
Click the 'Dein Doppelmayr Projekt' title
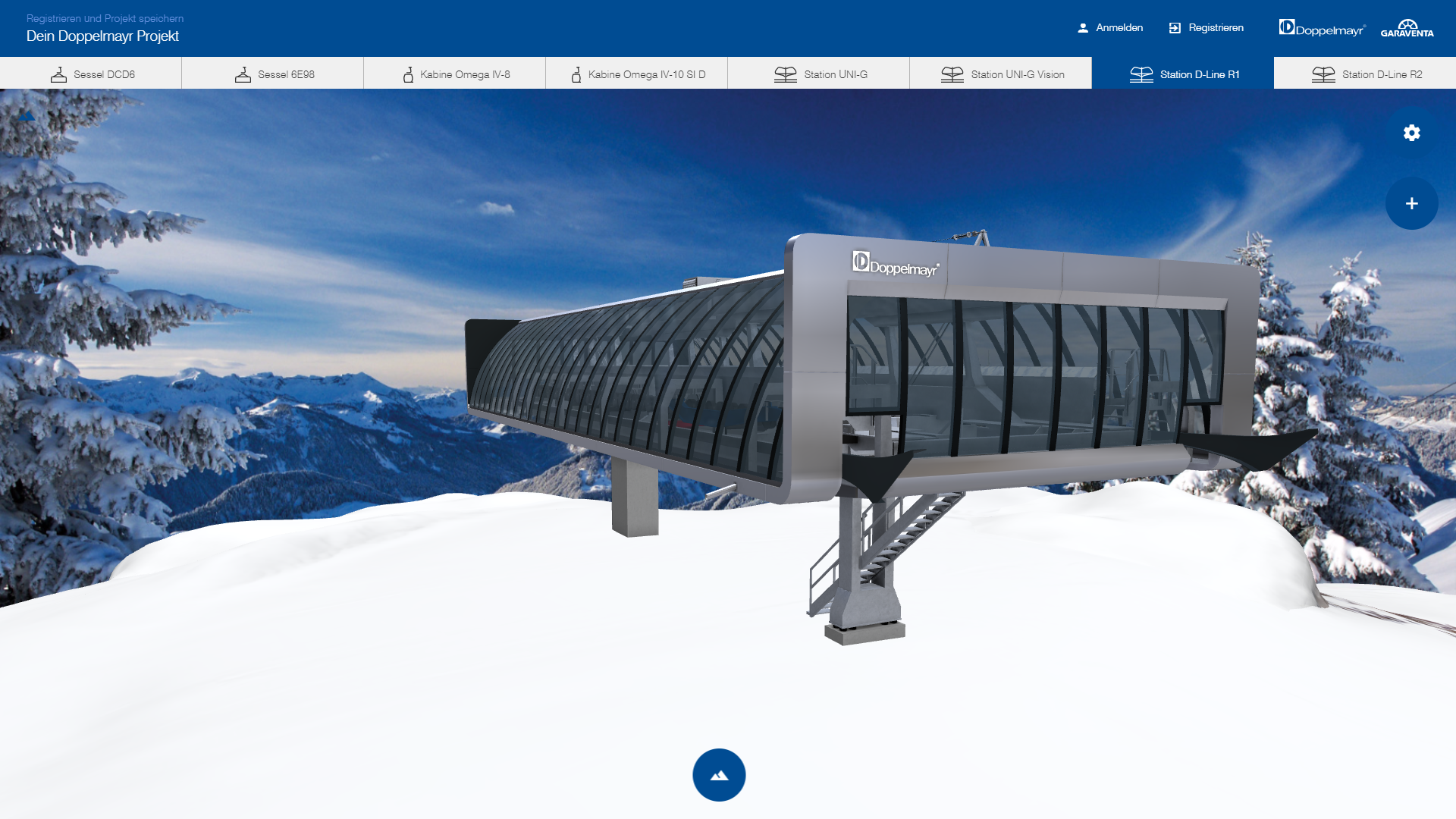[x=102, y=36]
